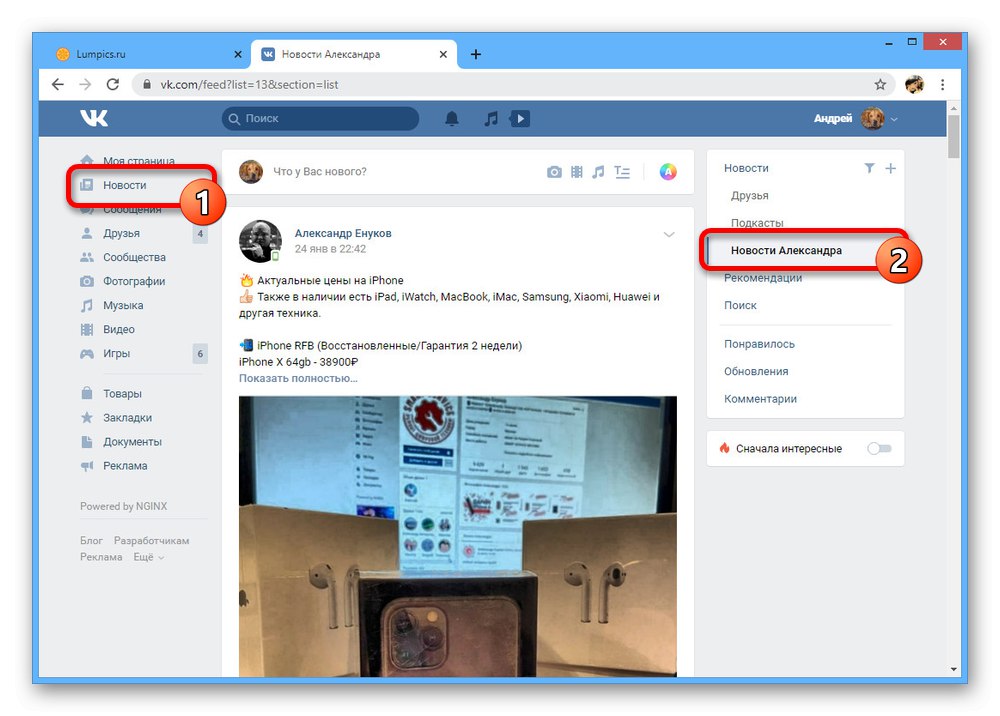Screen dimensions: 1000x716
Task: Open music from the top bar note icon
Action: coord(490,118)
